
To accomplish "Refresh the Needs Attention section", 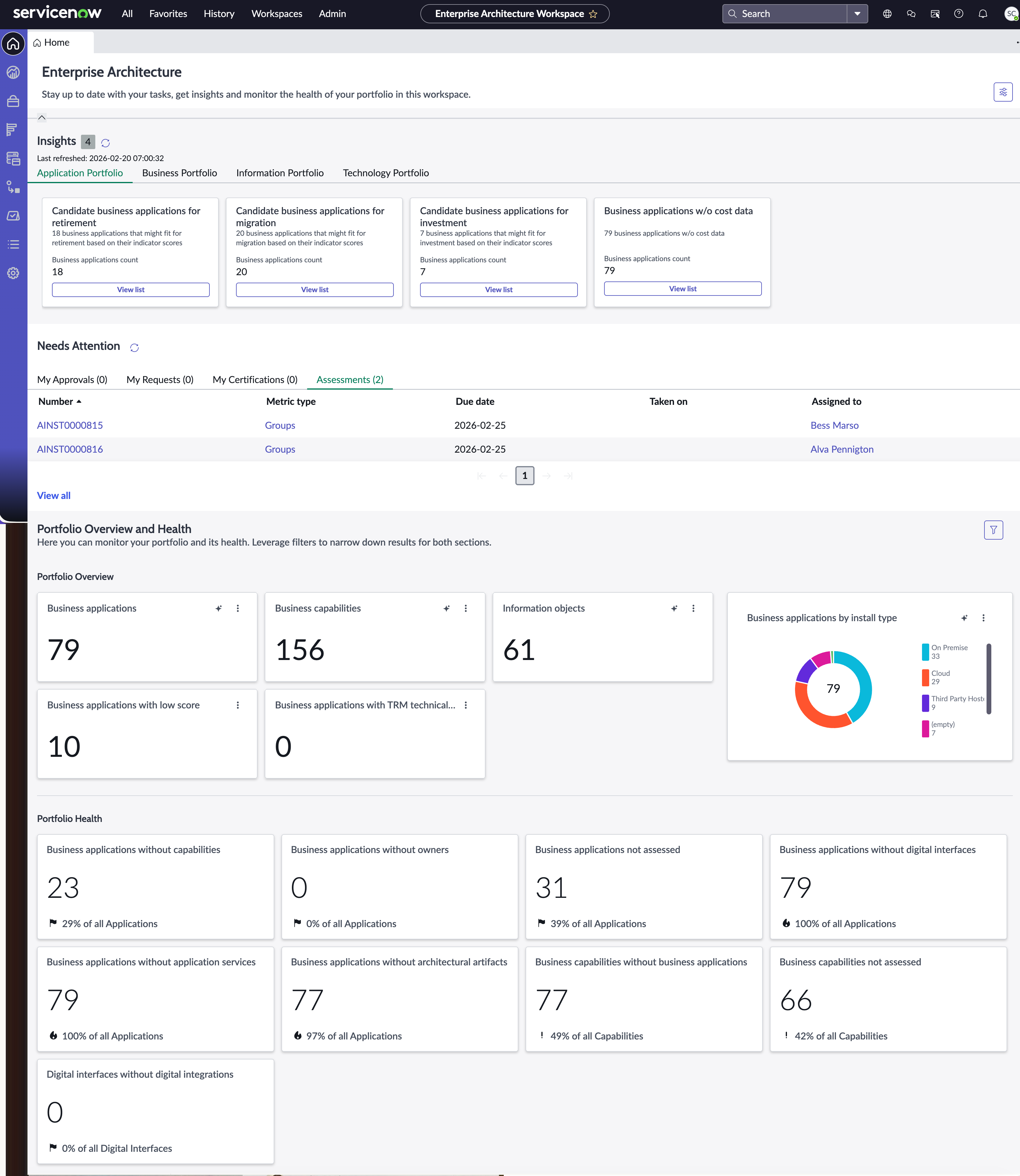I will [134, 347].
